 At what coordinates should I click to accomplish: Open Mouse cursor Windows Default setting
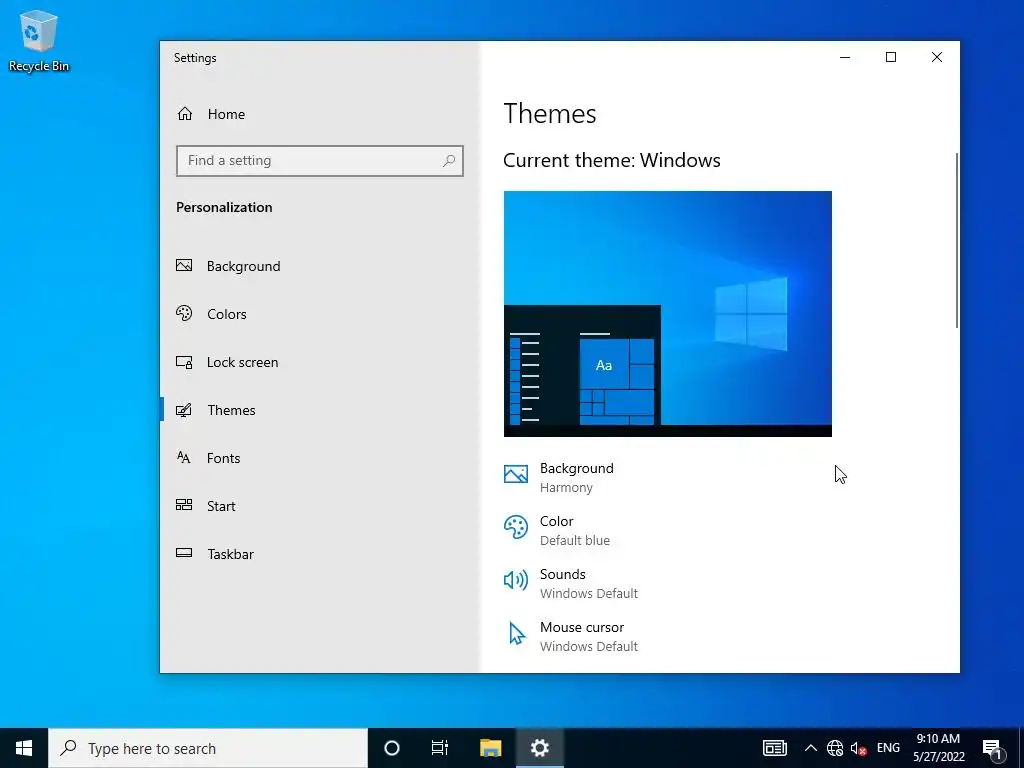(x=573, y=636)
